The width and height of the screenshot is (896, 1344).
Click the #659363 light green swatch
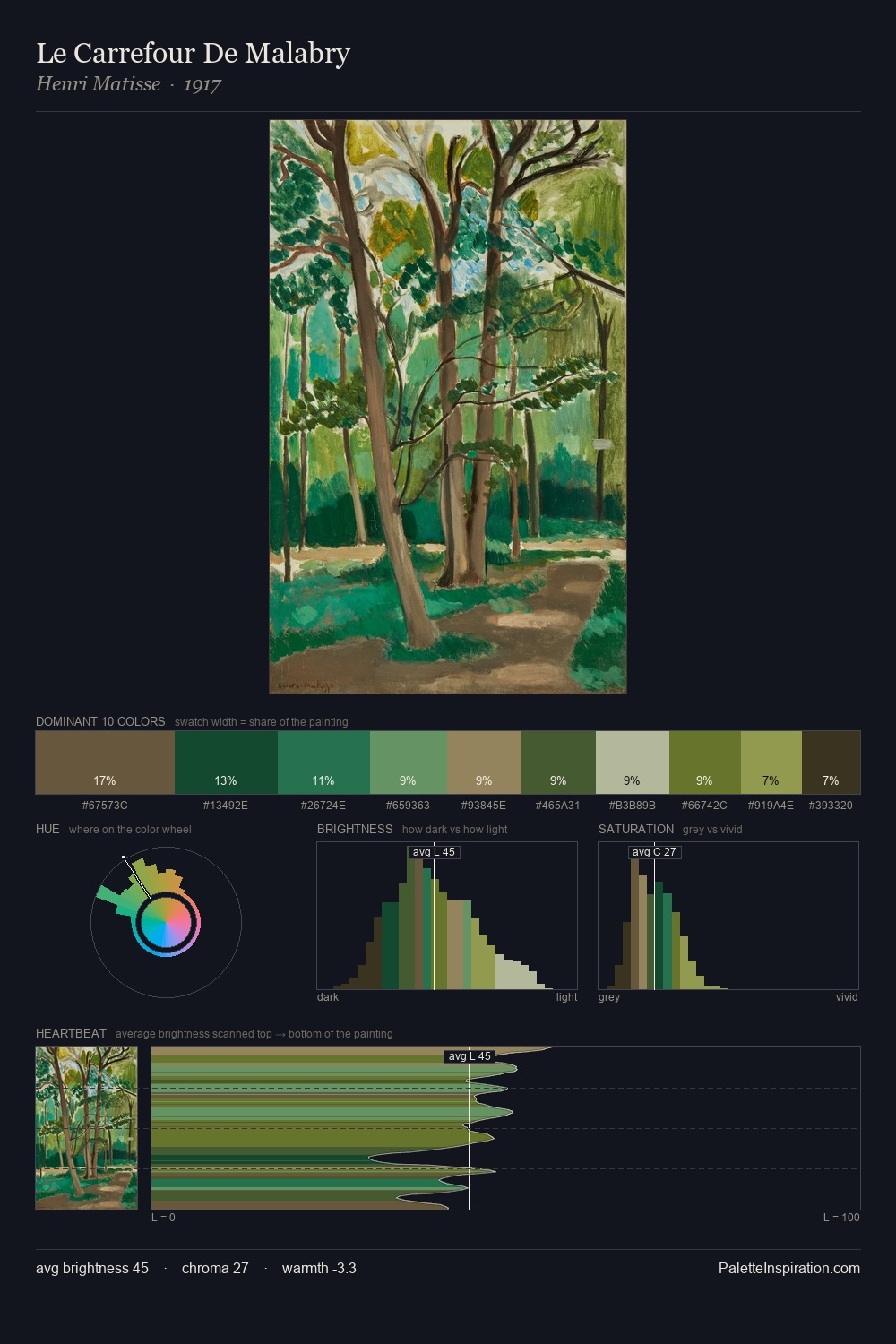click(409, 762)
